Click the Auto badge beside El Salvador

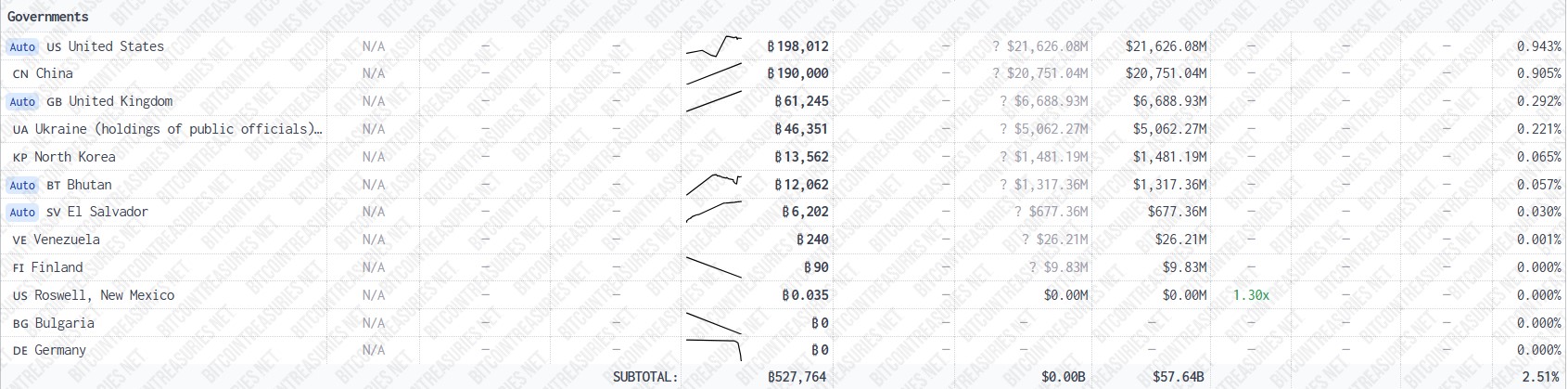[22, 213]
